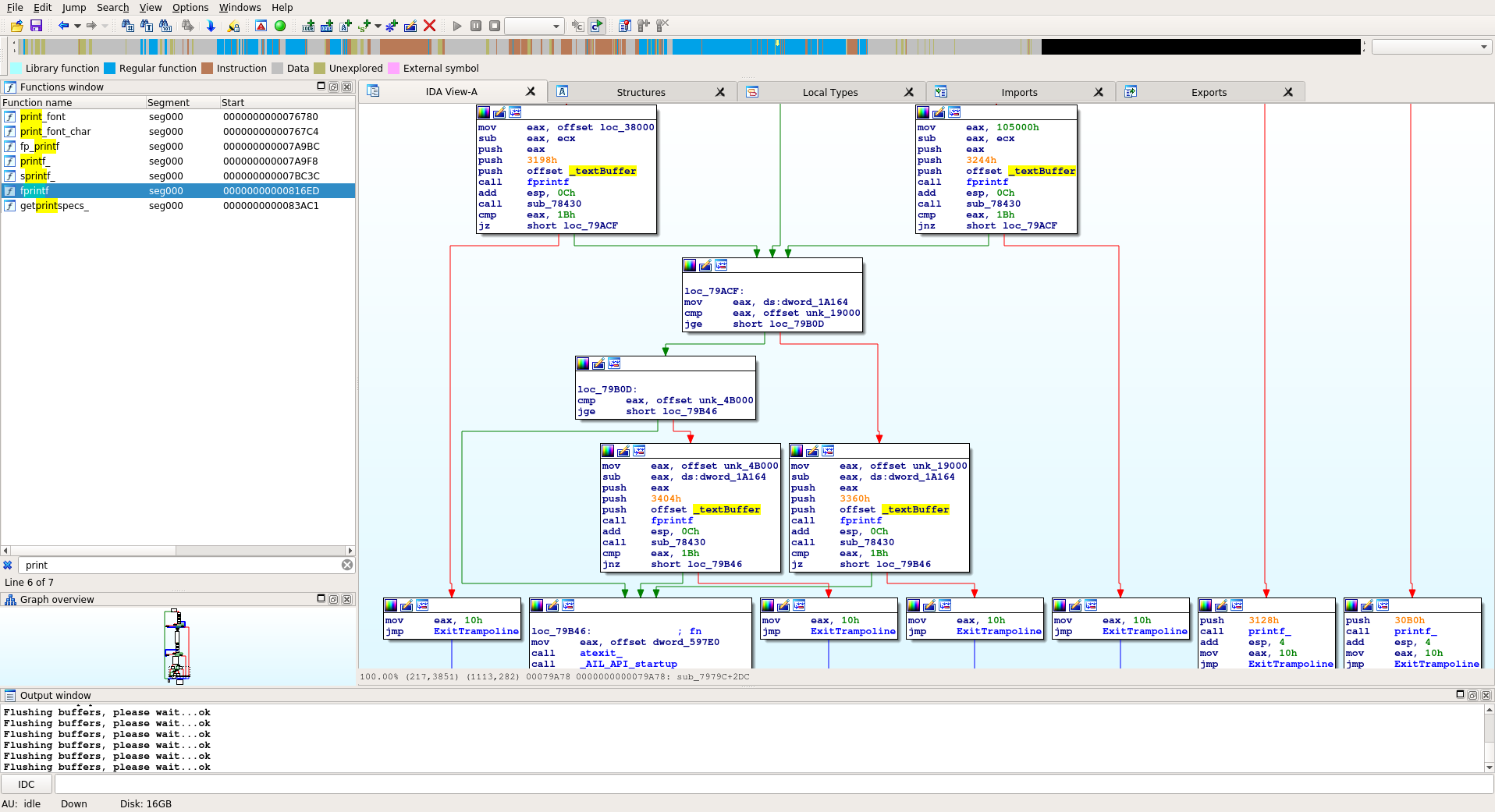Jump back with the blue left arrow
Screen dimensions: 1495x812
pos(64,26)
